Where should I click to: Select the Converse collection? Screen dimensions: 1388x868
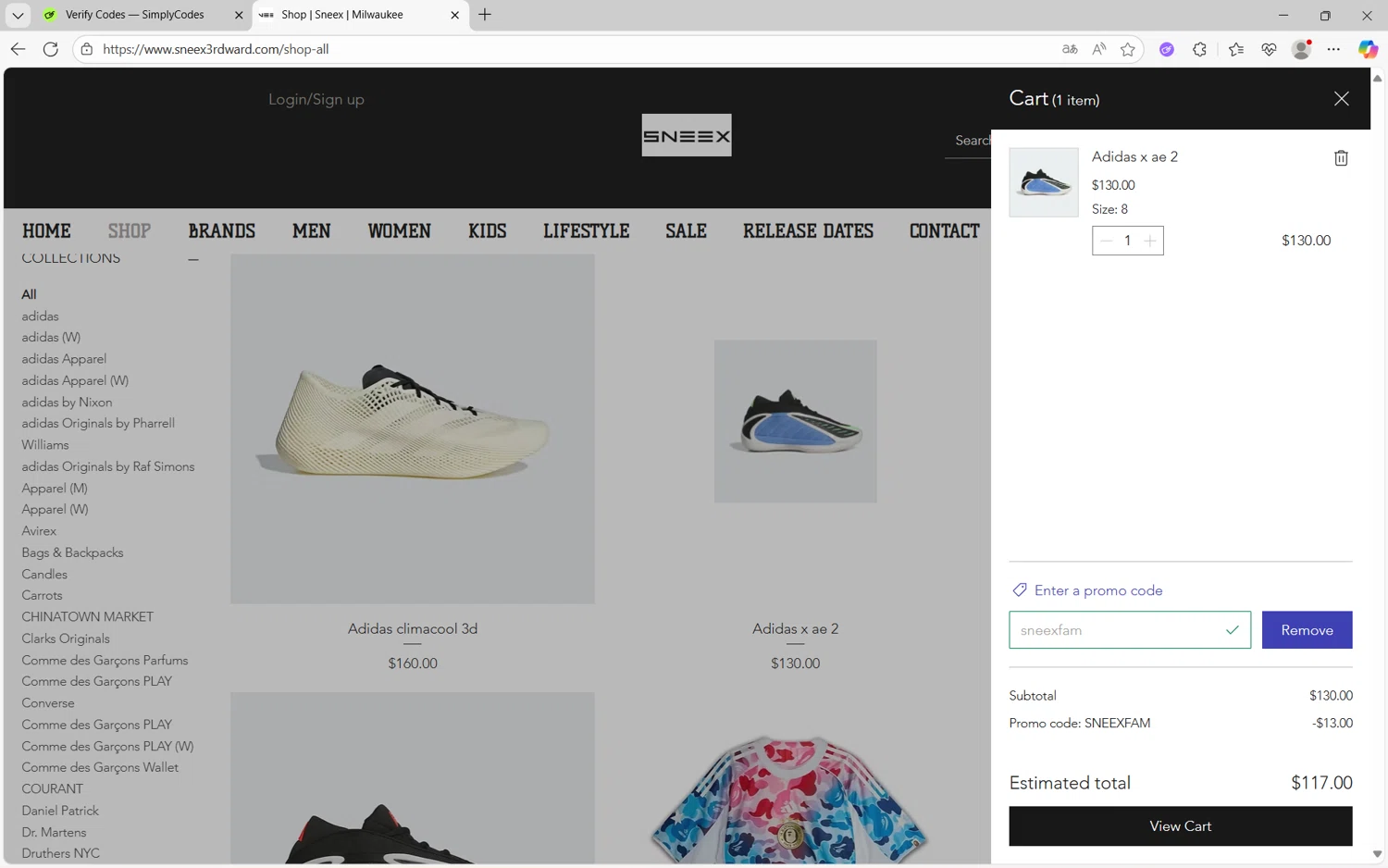point(48,703)
